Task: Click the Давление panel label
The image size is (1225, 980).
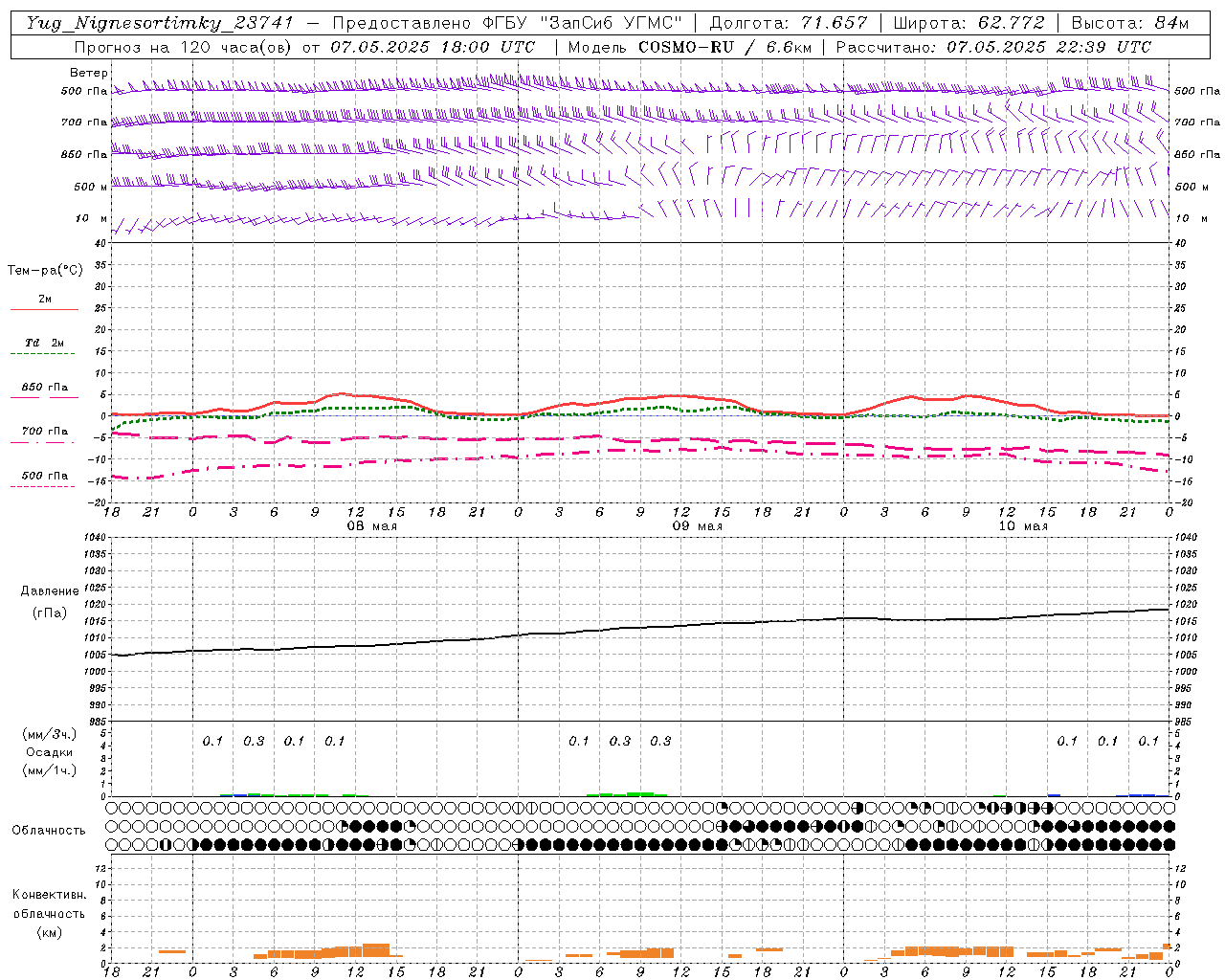Action: [49, 591]
